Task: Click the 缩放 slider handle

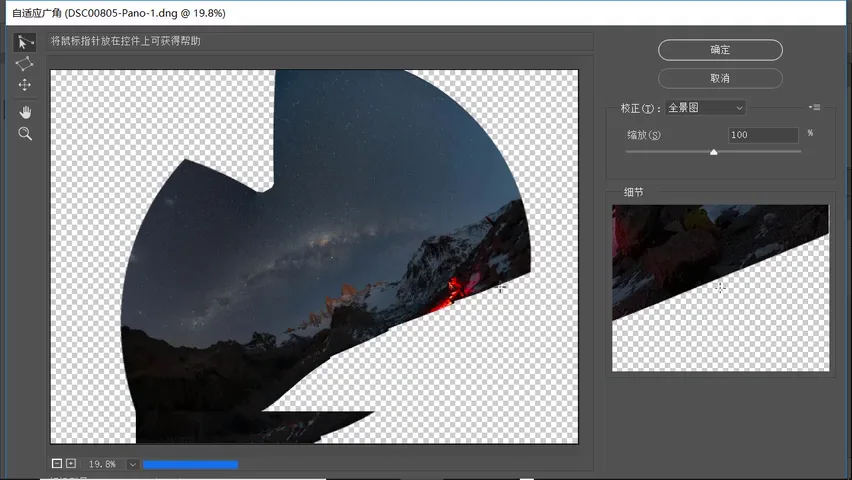Action: (x=713, y=152)
